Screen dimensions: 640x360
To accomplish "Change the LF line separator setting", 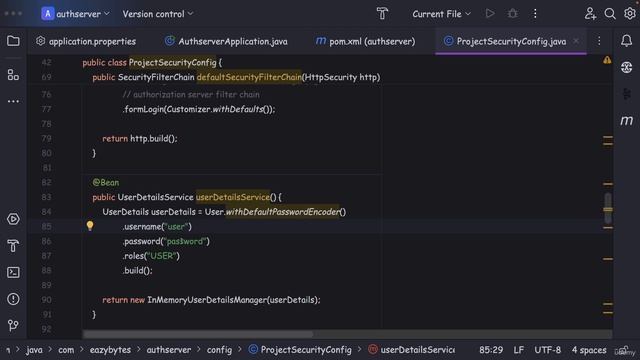I will tap(519, 350).
